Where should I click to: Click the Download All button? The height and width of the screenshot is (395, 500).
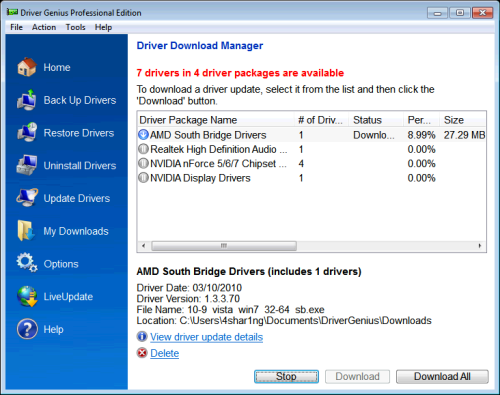coord(442,376)
